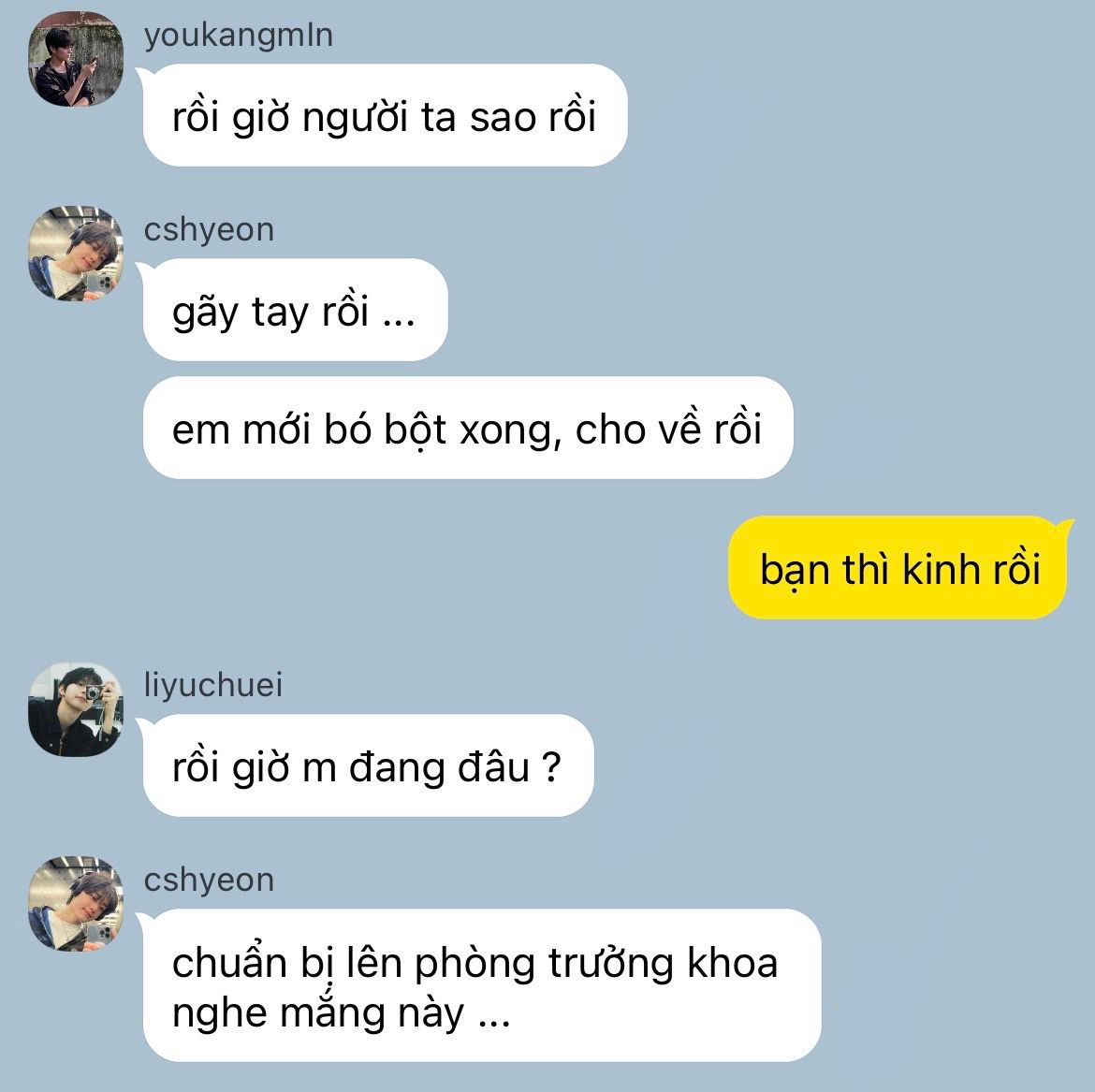Viewport: 1095px width, 1092px height.
Task: Click the word 'khoa' in the last message
Action: [732, 964]
